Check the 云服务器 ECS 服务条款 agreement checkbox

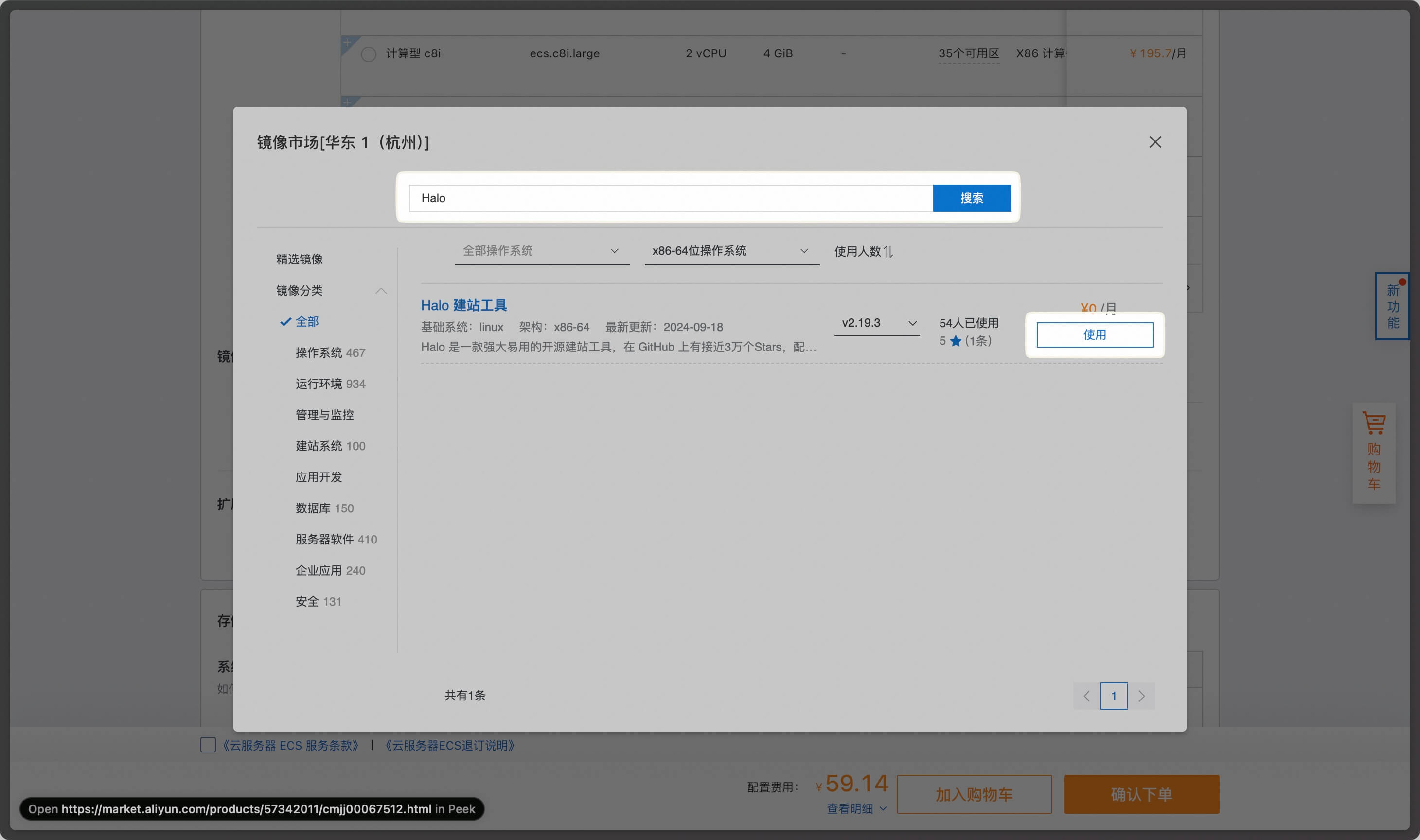pyautogui.click(x=208, y=745)
